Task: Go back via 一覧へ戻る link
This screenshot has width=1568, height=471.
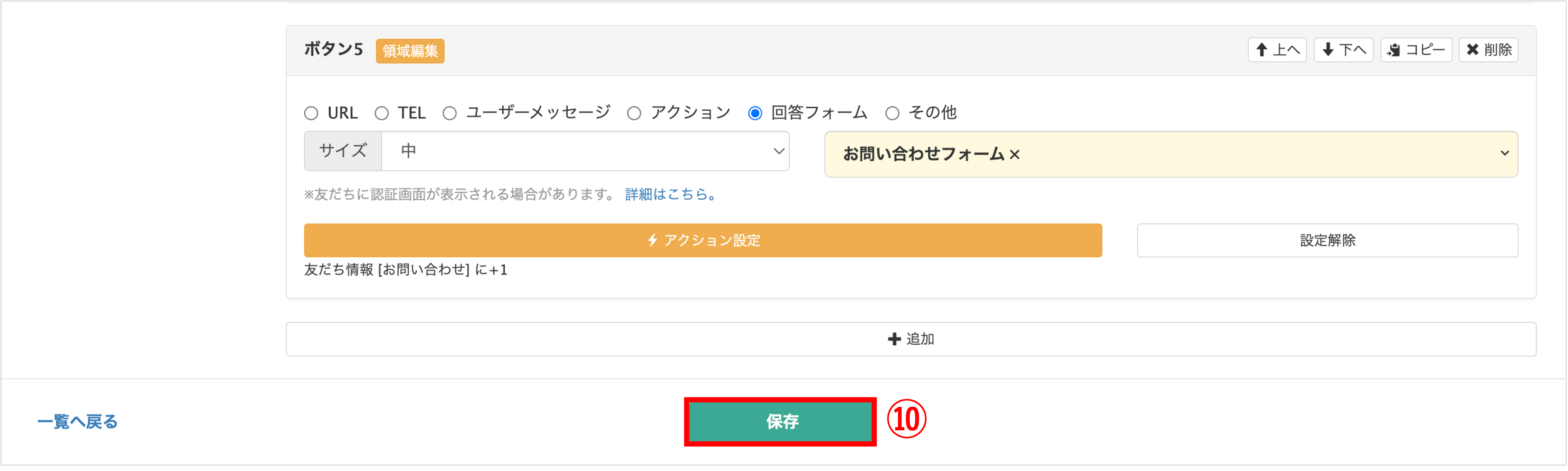Action: tap(77, 422)
